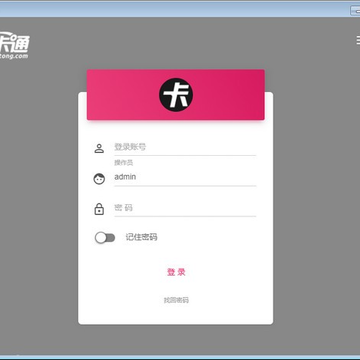Click the operator field containing admin

tap(185, 177)
